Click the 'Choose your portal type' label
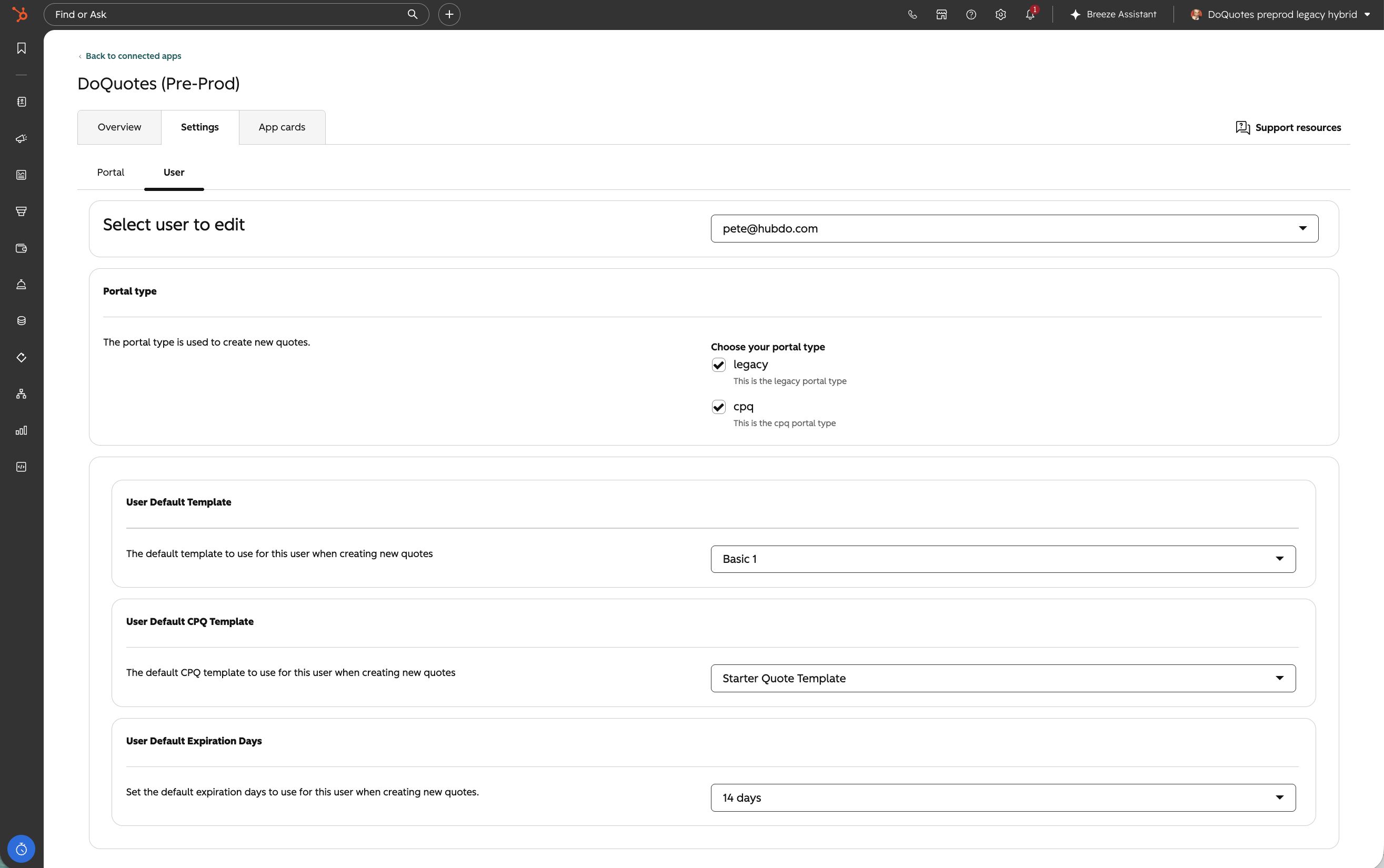The width and height of the screenshot is (1384, 868). 768,347
